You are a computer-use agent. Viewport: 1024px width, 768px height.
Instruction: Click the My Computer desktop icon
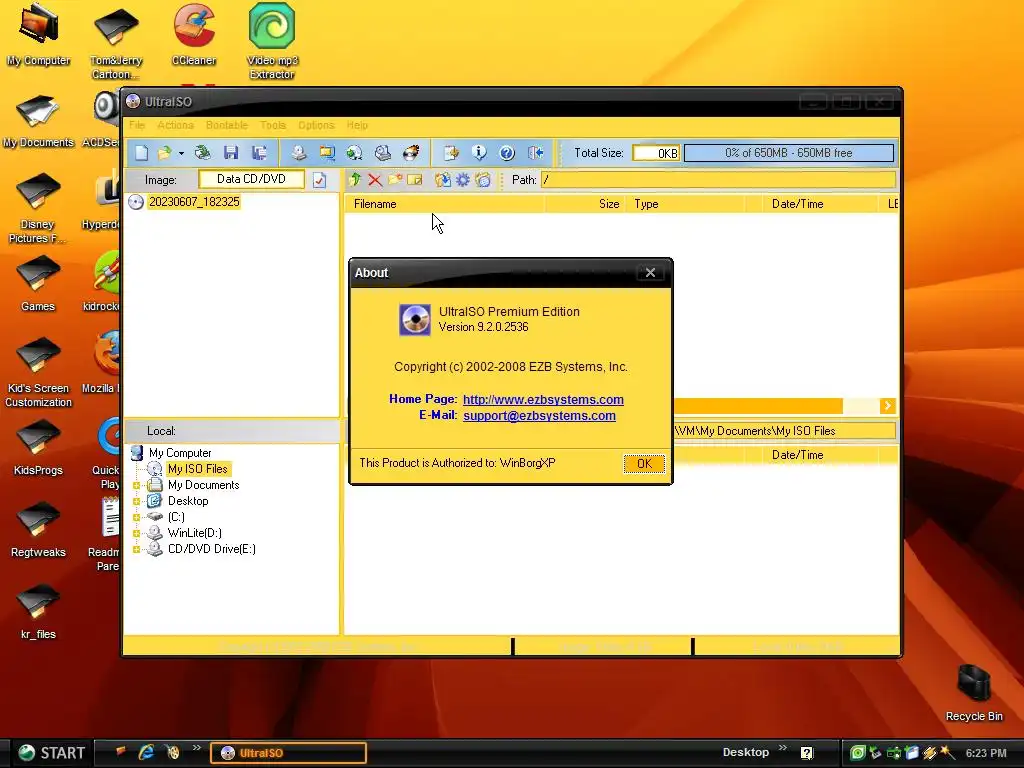pyautogui.click(x=38, y=35)
